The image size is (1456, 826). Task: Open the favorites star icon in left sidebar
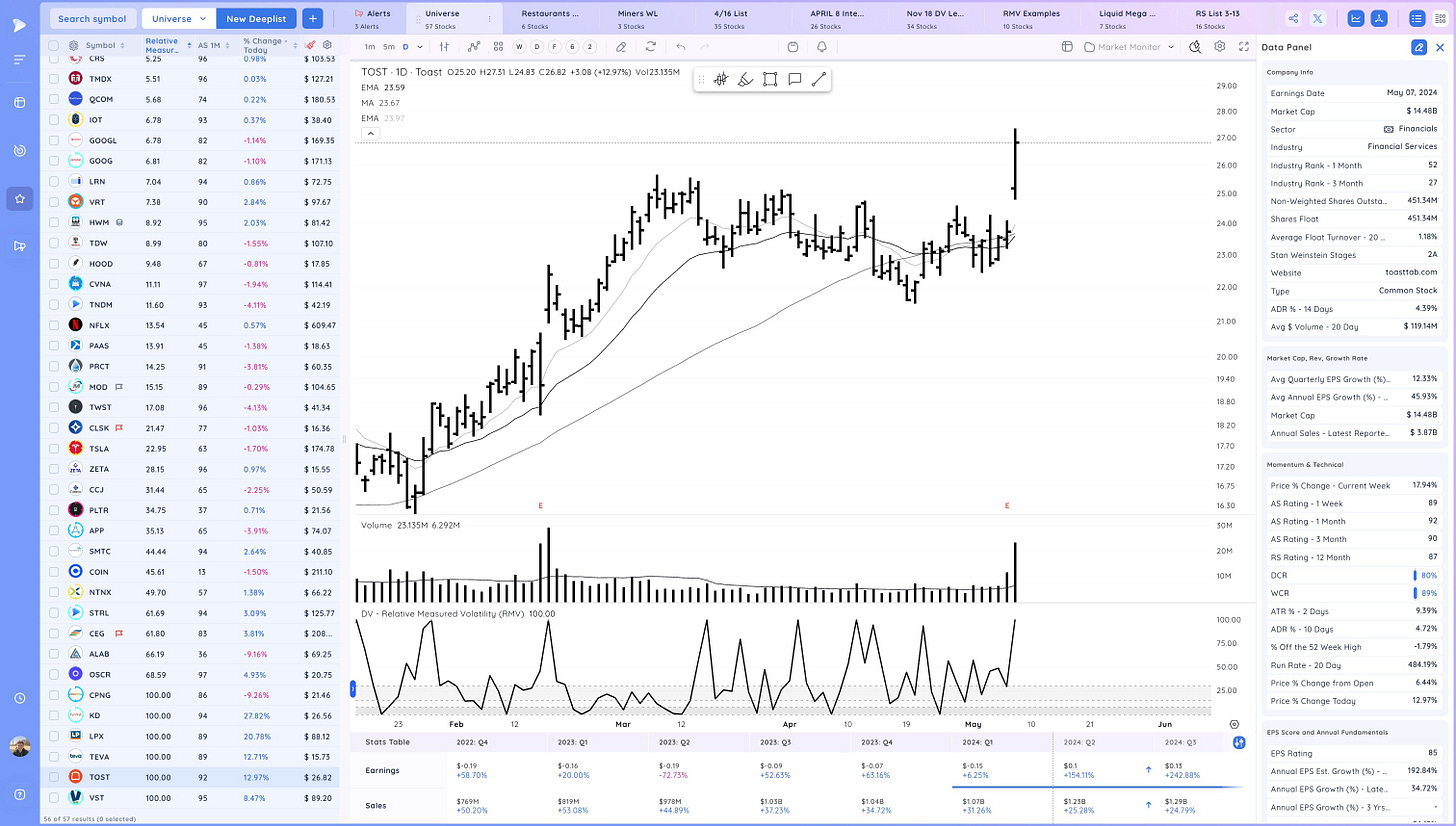(20, 199)
